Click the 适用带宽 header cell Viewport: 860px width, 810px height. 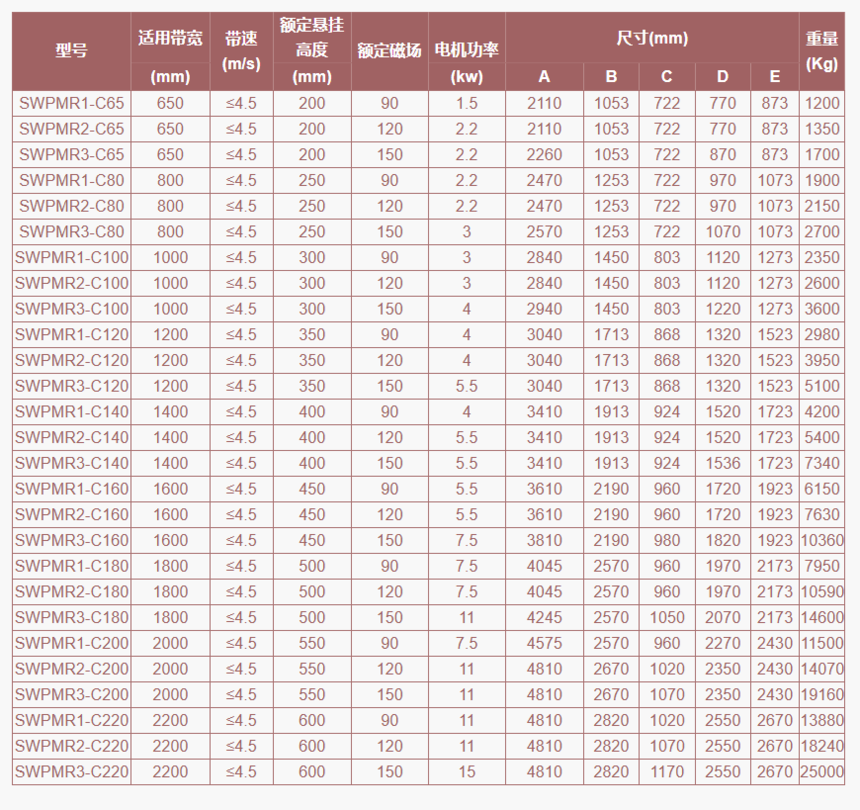tap(170, 51)
